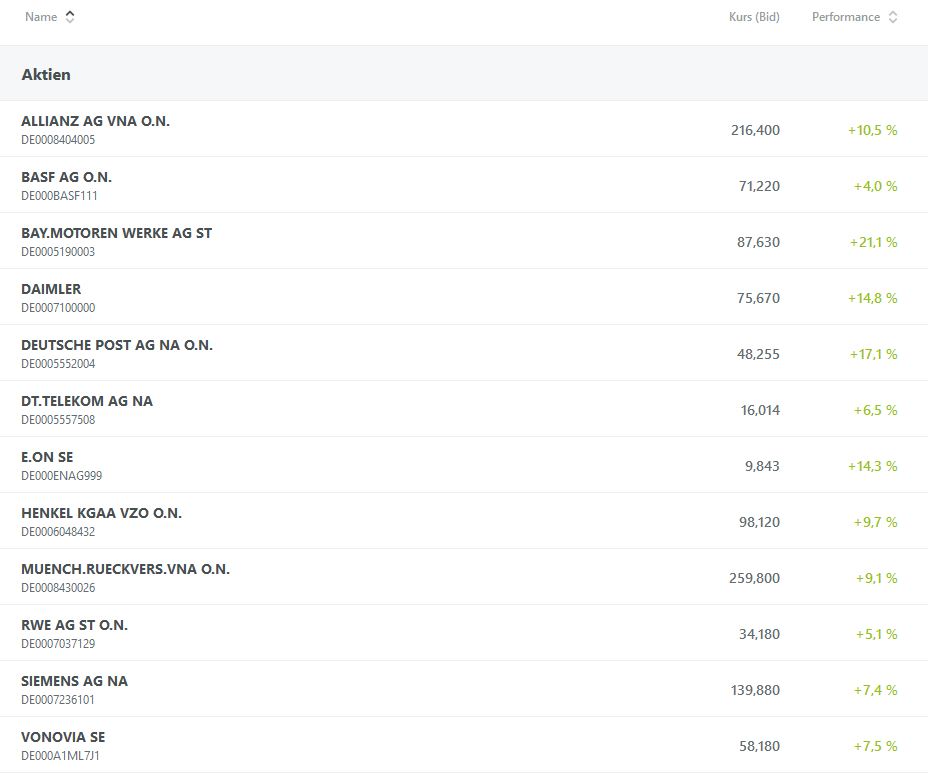The image size is (928, 775).
Task: Click the sort arrows beside Performance
Action: pos(893,17)
